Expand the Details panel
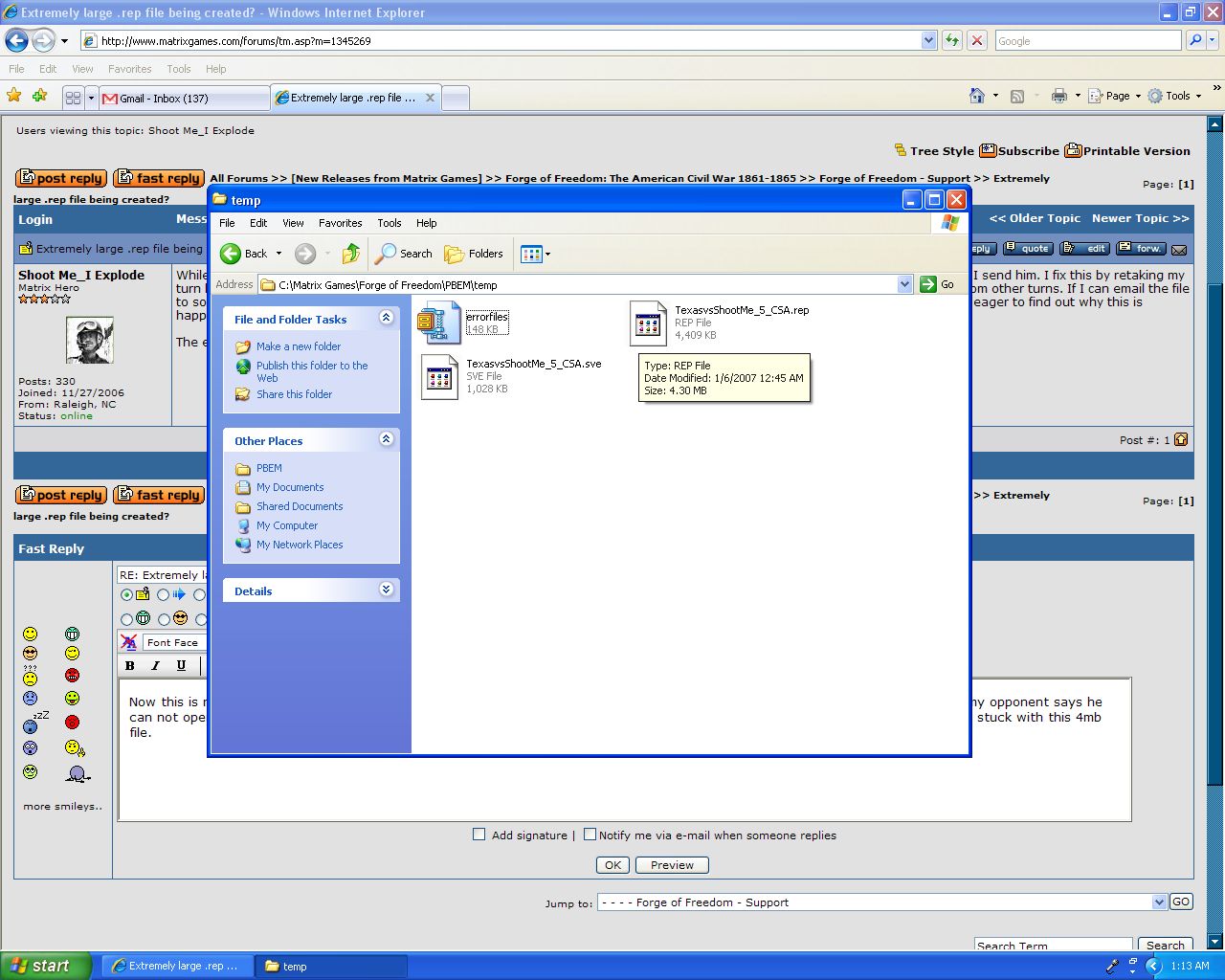 coord(387,590)
